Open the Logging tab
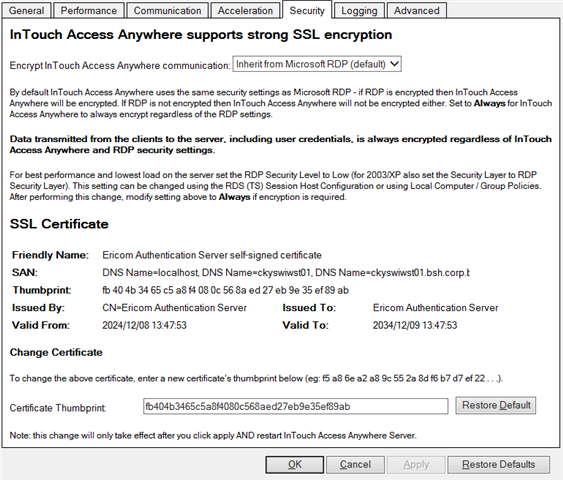Screen dimensions: 563x480 click(x=359, y=10)
